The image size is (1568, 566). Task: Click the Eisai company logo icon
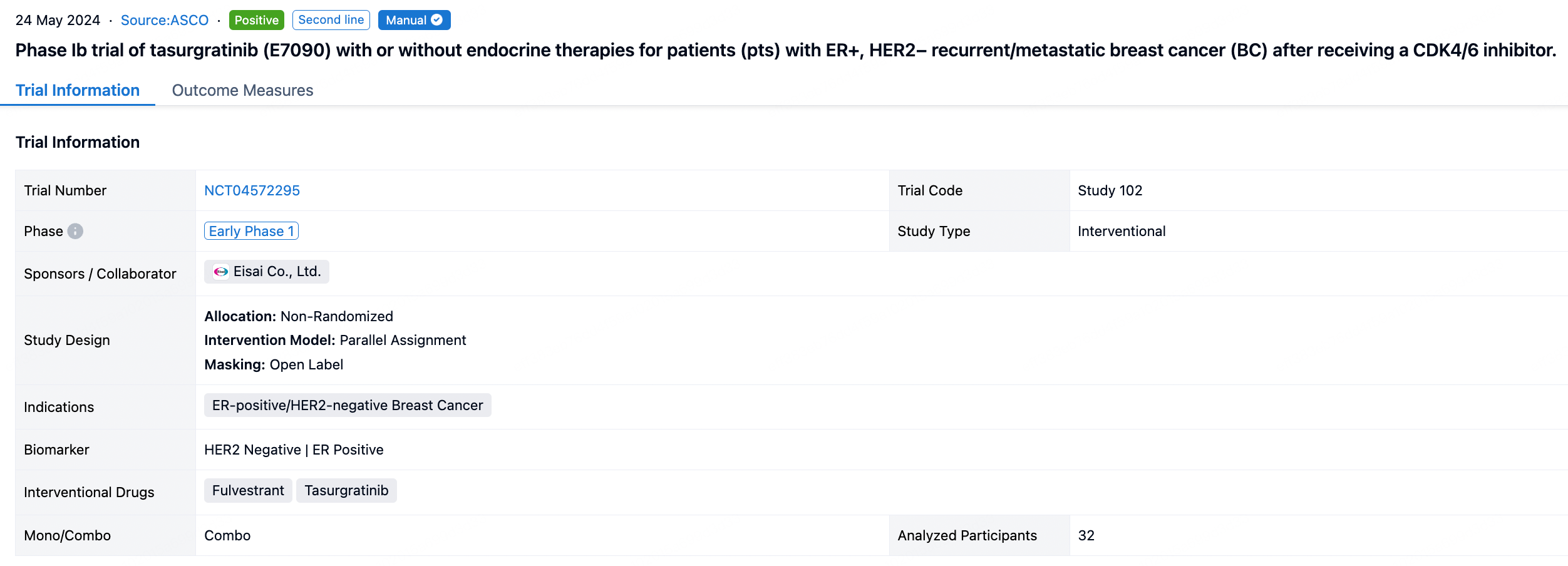[221, 272]
